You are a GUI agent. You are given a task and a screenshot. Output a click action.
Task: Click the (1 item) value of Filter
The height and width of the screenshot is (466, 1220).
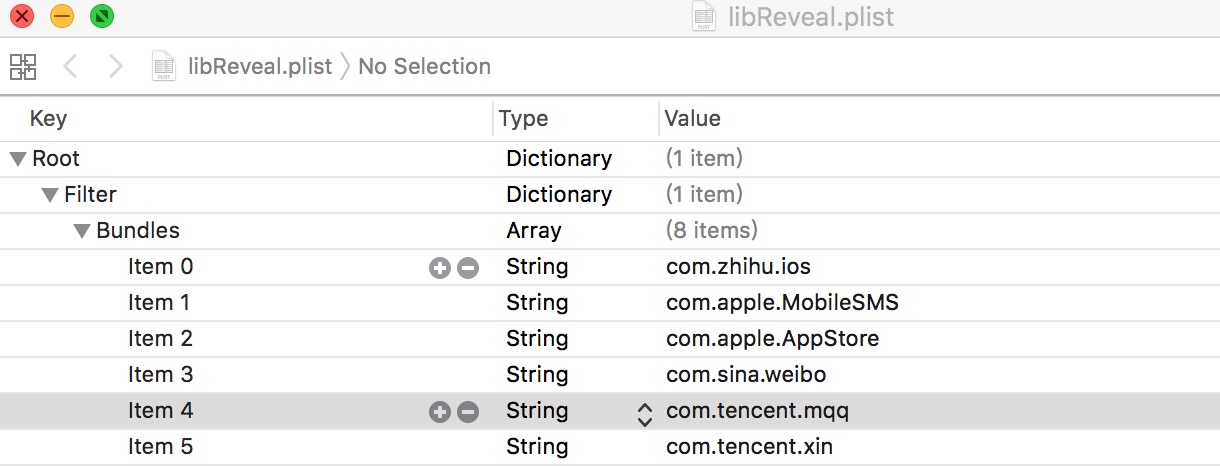(704, 195)
